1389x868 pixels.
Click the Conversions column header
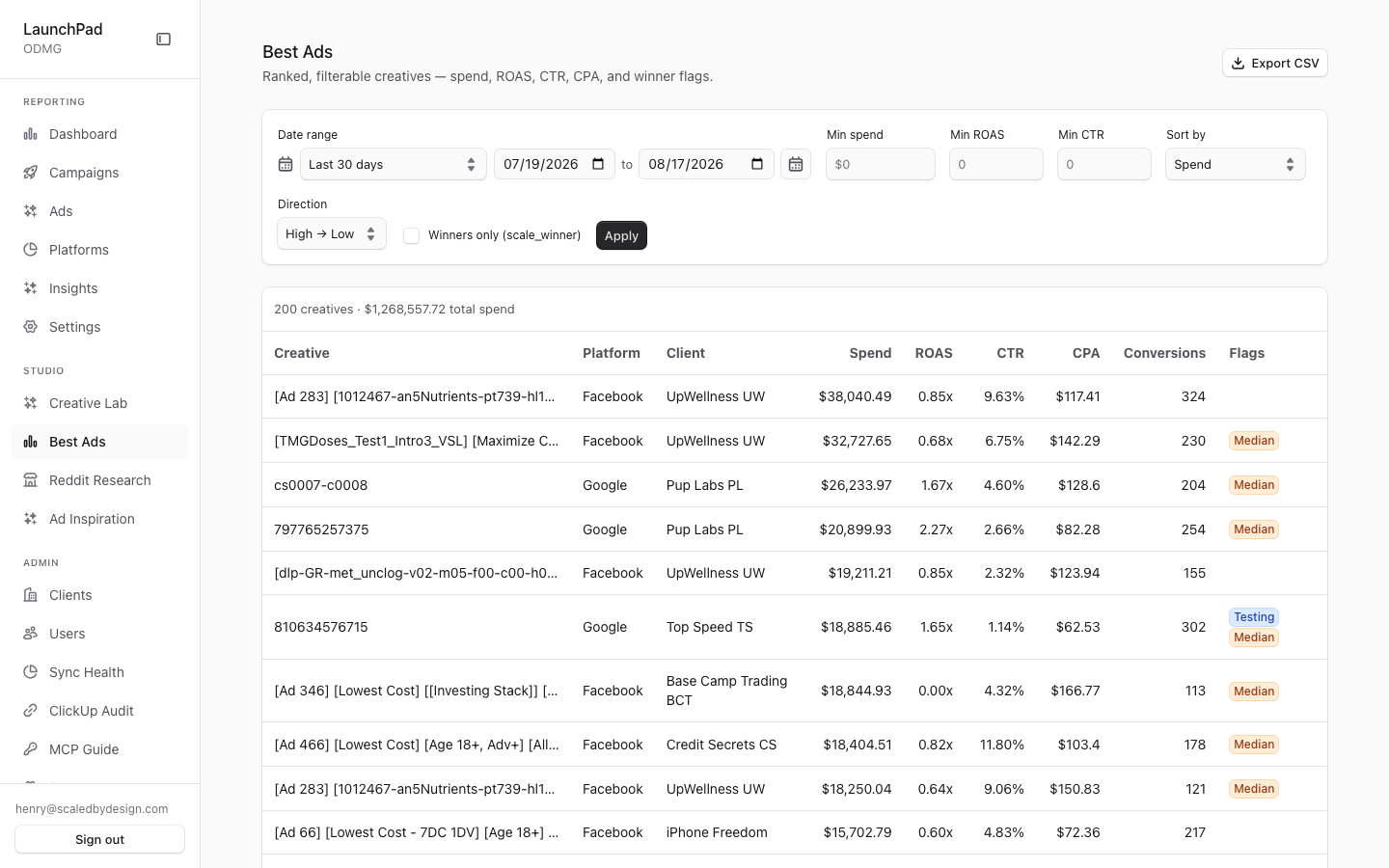1164,353
